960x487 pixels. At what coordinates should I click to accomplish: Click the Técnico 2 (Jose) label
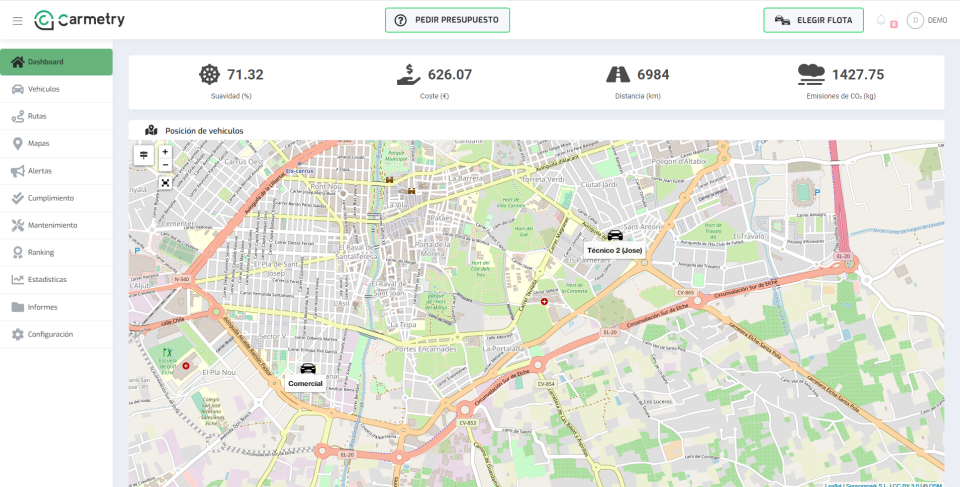pyautogui.click(x=615, y=251)
